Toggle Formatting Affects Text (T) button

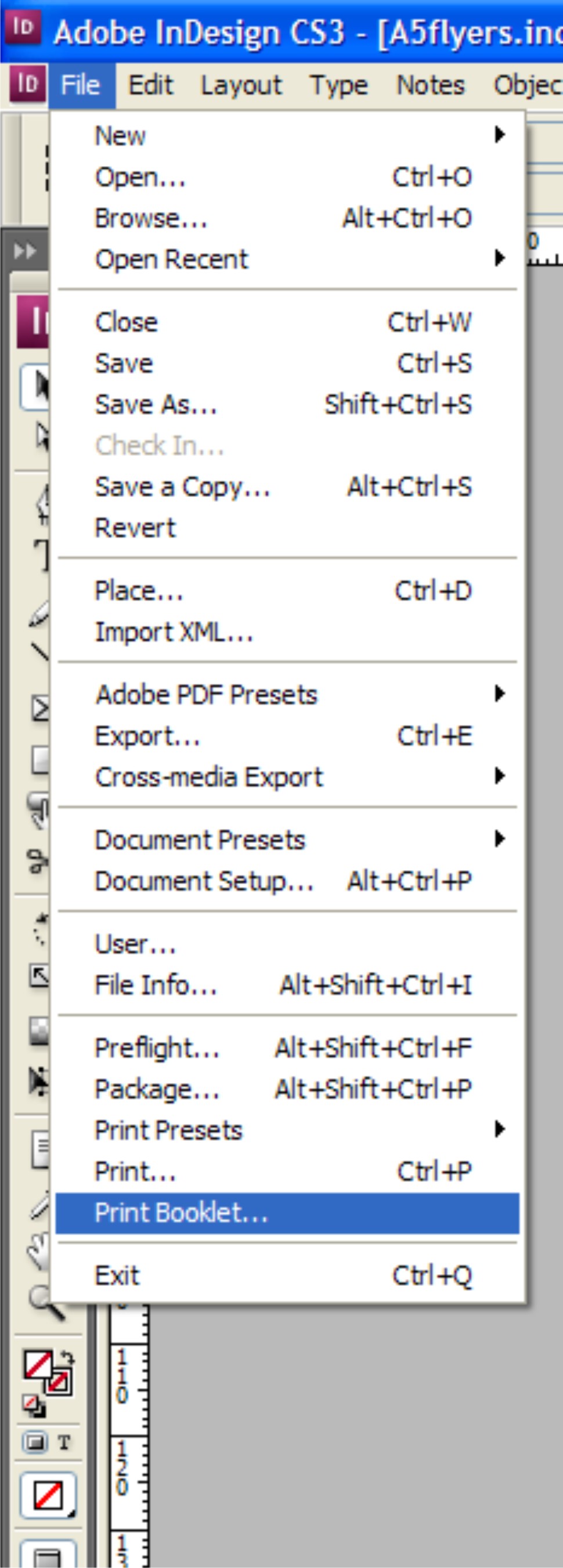coord(64,1442)
